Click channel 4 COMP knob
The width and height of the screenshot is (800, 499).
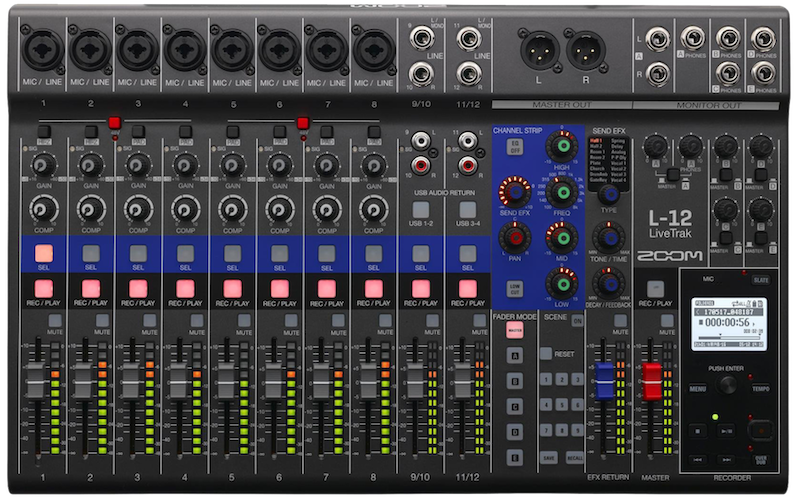[x=185, y=210]
